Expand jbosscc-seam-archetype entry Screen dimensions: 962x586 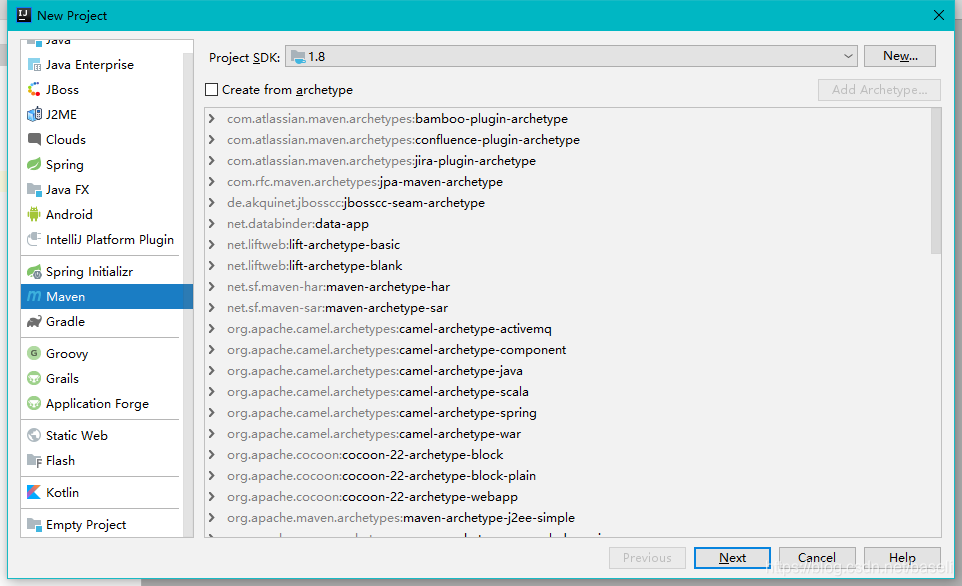(x=212, y=202)
